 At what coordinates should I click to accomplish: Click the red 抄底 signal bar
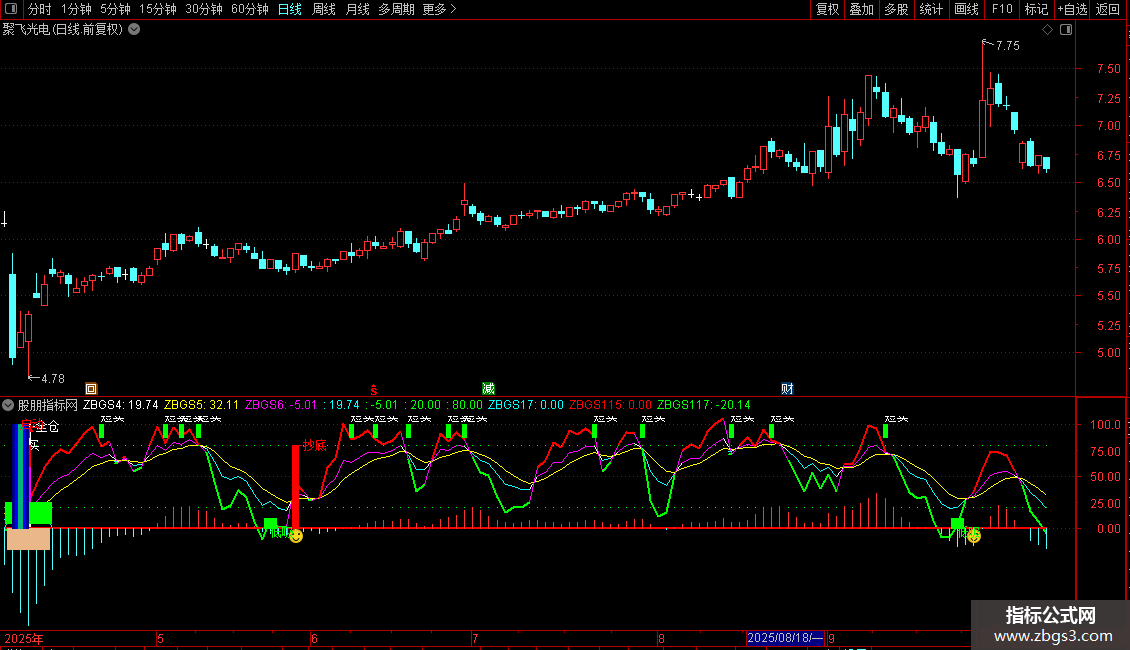point(295,486)
